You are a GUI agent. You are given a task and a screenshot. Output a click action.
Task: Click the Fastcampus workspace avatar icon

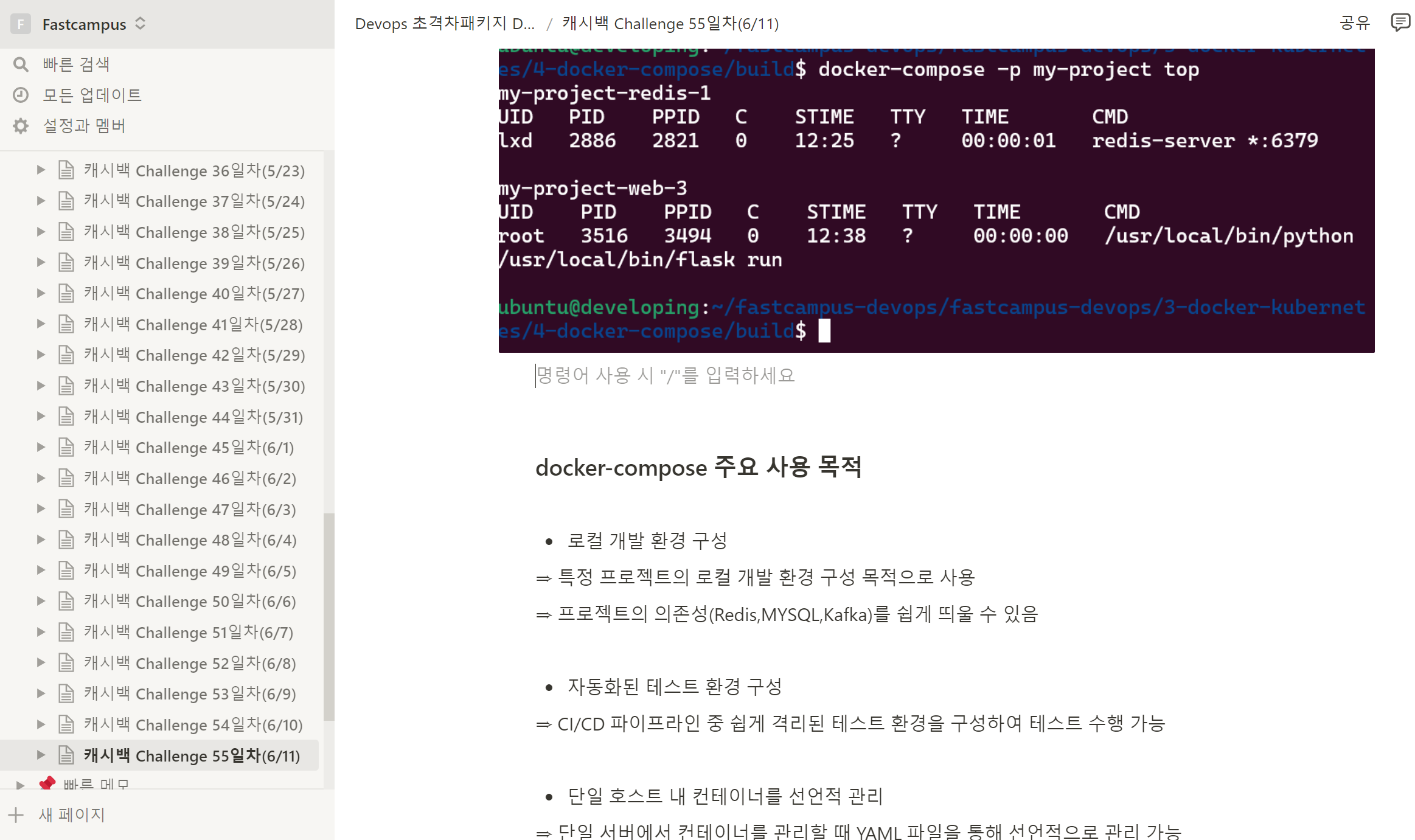(21, 24)
